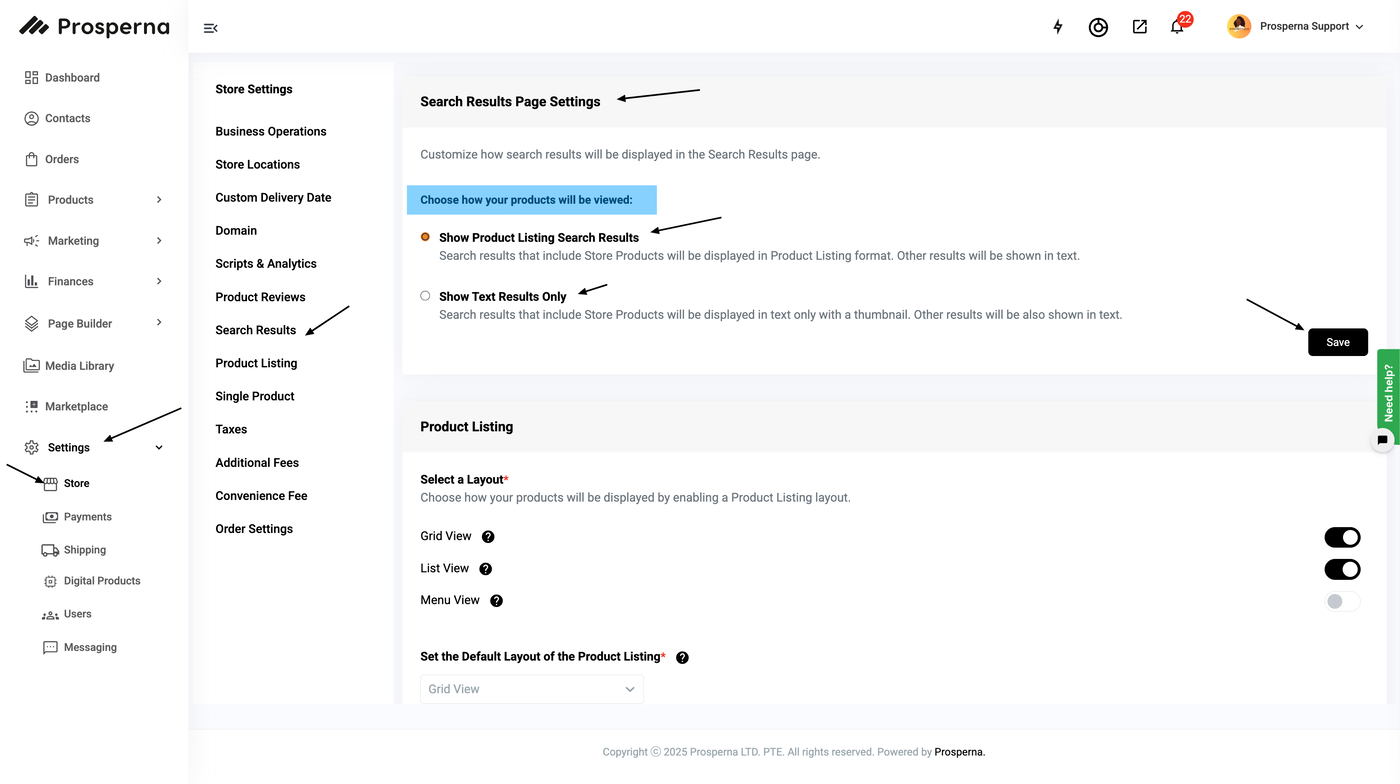This screenshot has width=1400, height=784.
Task: Click the Grid View help question icon
Action: point(488,537)
